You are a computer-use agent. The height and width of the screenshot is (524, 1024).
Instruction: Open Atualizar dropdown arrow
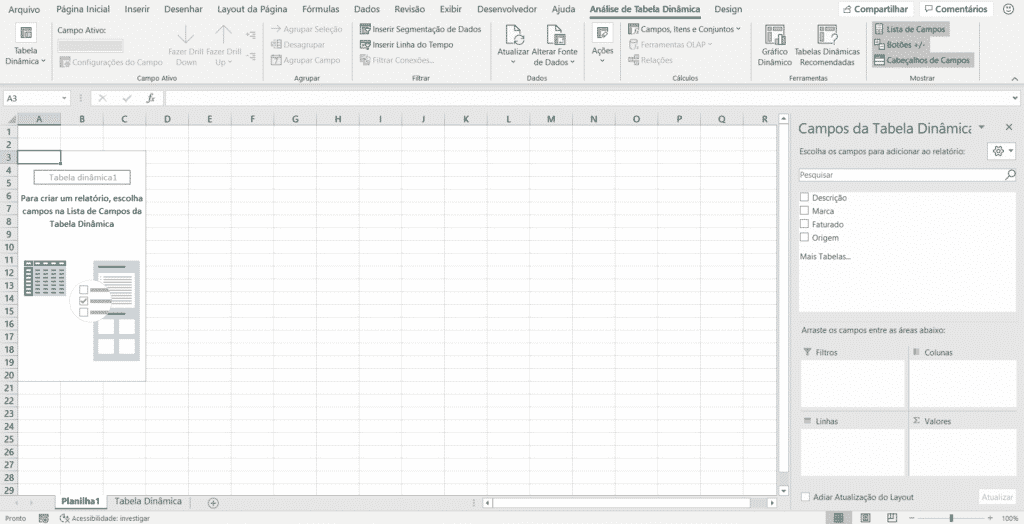[513, 61]
